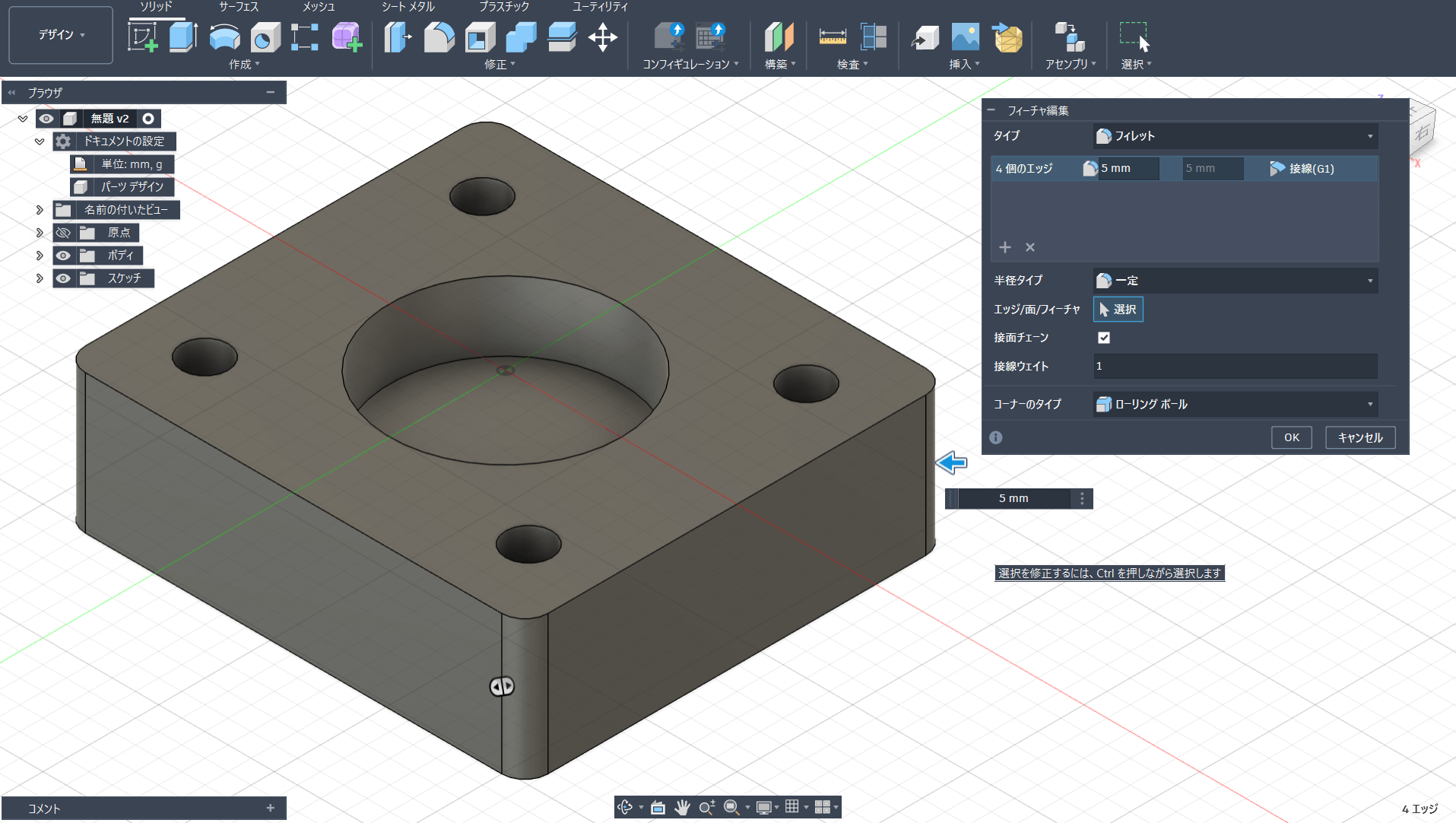Switch to the サーフェス tab
The height and width of the screenshot is (823, 1456).
[239, 7]
